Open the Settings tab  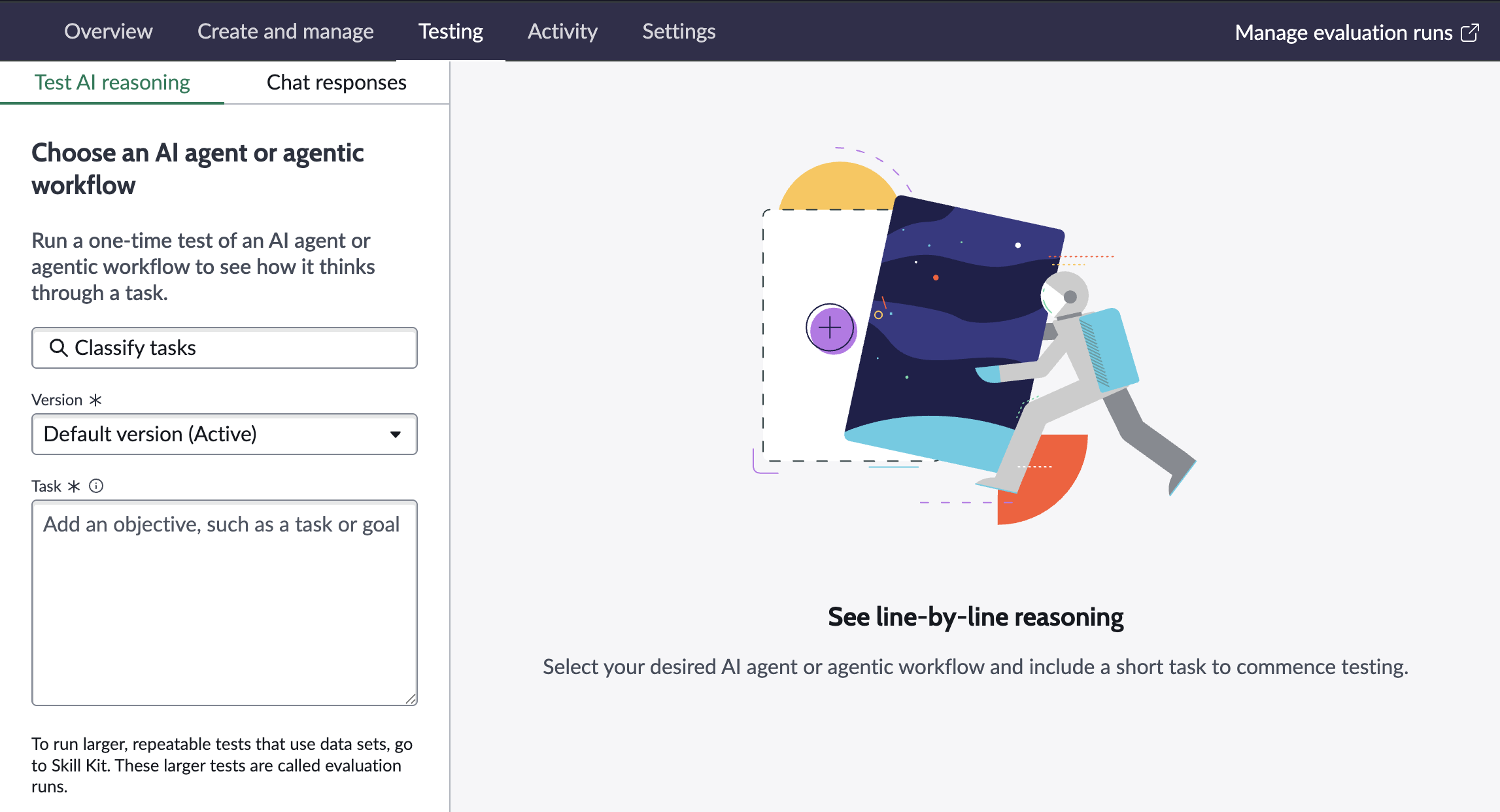(679, 31)
